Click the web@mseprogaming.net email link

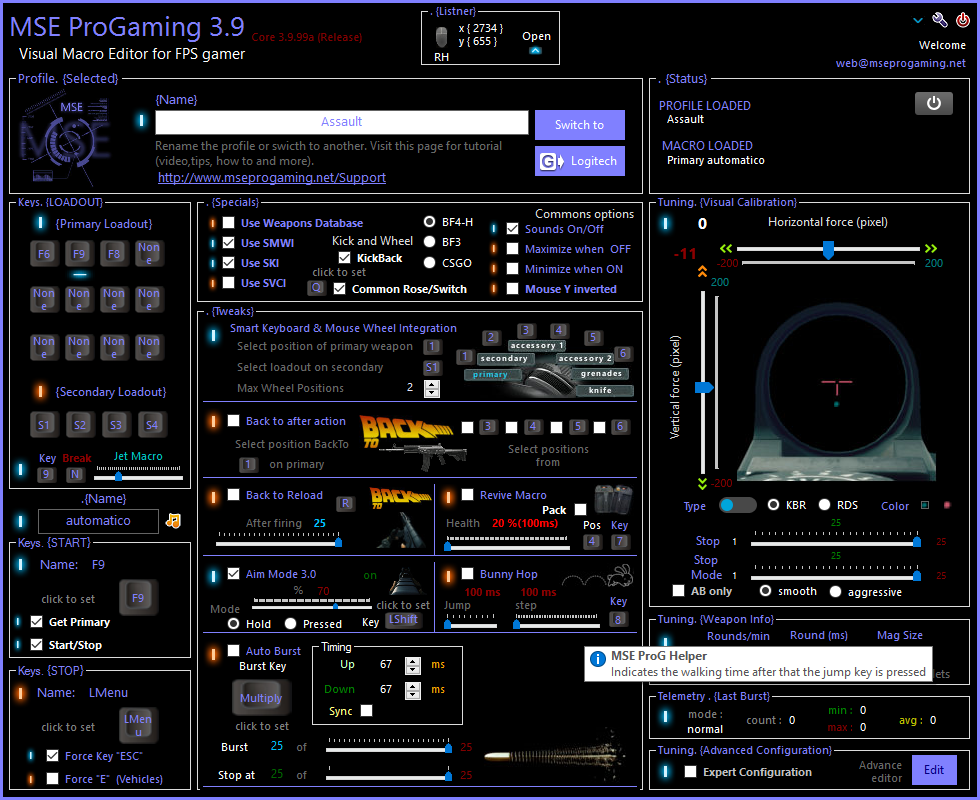point(901,63)
